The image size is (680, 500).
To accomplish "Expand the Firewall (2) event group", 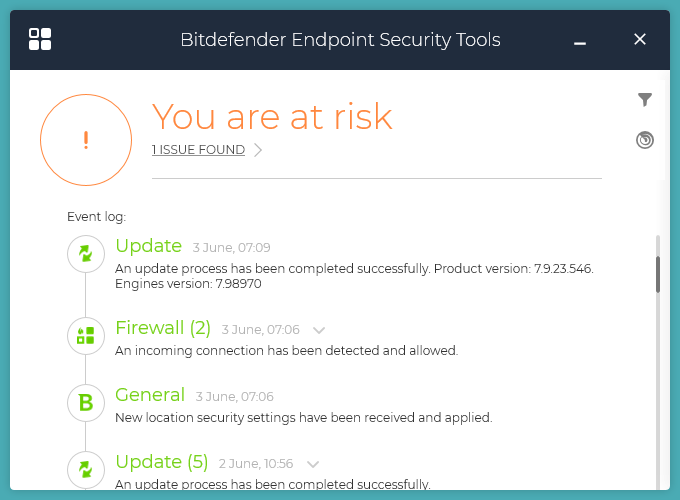I will [x=319, y=329].
